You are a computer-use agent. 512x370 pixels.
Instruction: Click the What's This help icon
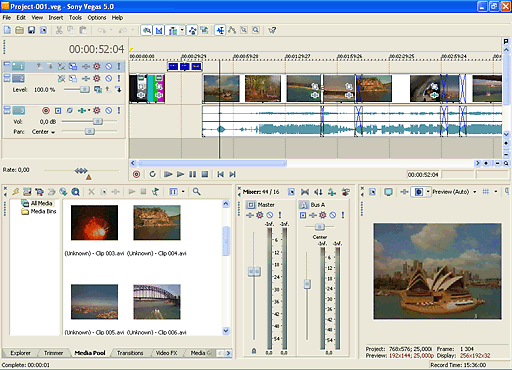(x=272, y=30)
